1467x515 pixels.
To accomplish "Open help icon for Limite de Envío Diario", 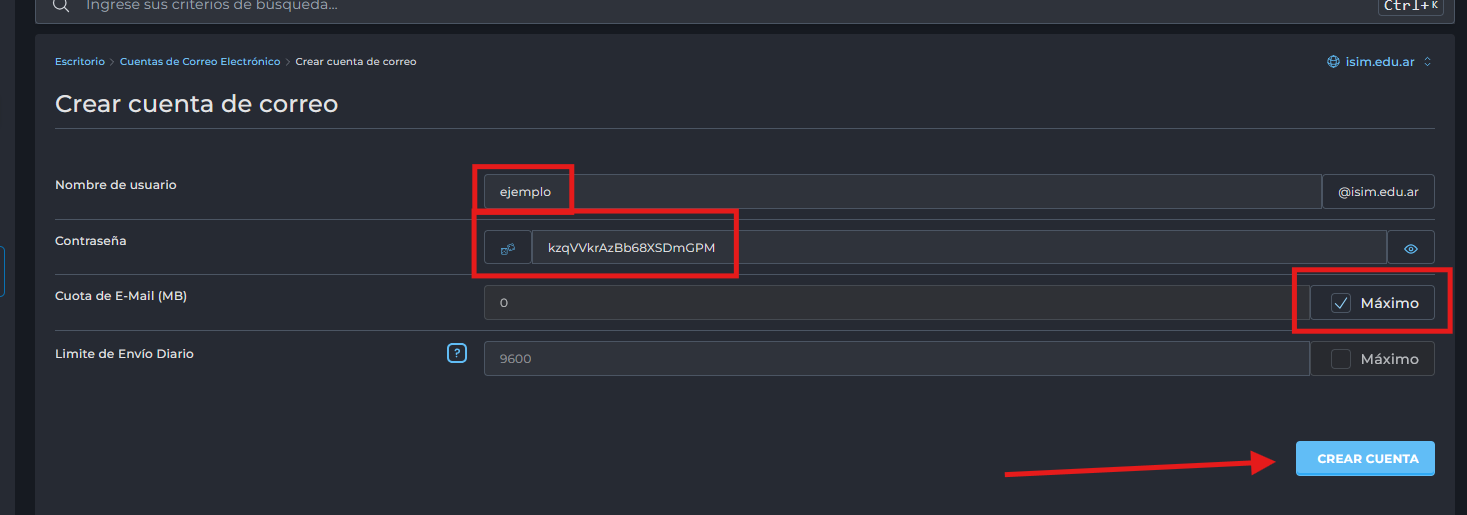I will tap(457, 353).
